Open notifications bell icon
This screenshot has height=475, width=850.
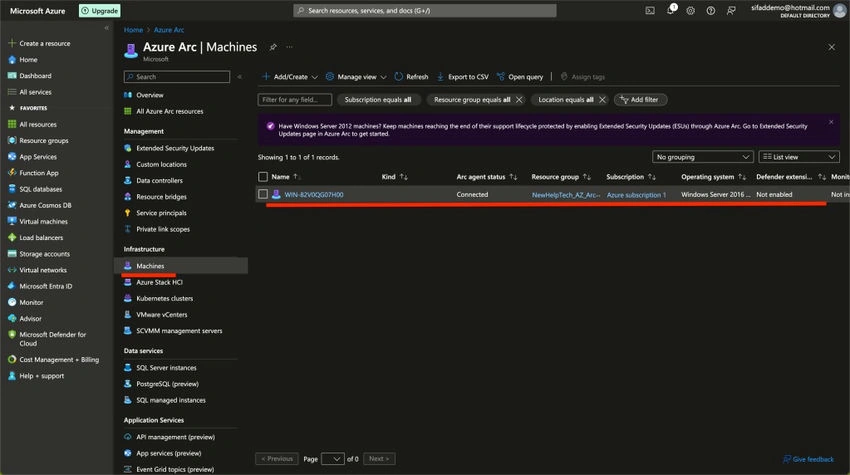tap(671, 10)
